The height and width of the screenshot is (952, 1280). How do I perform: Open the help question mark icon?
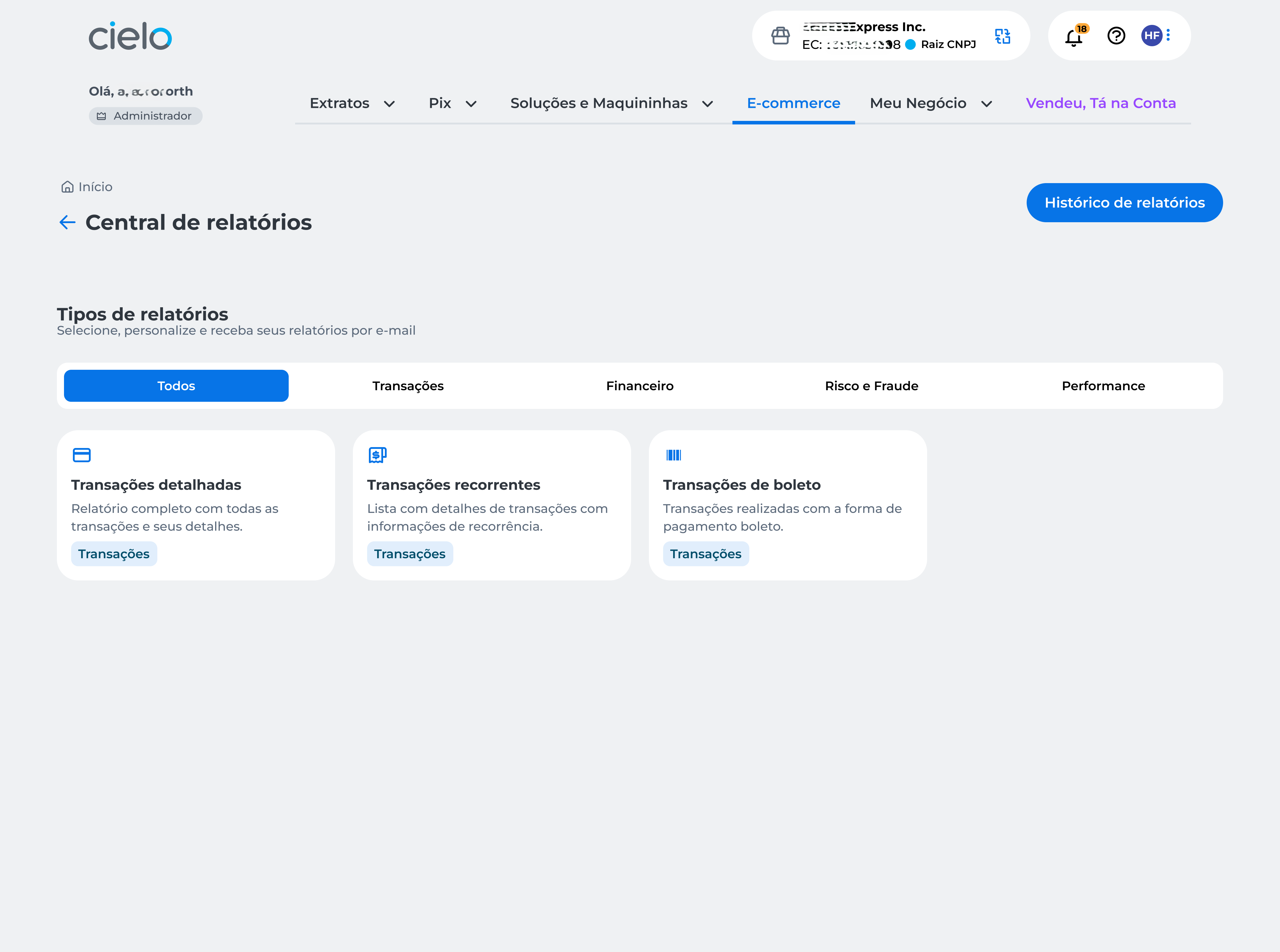[1116, 36]
